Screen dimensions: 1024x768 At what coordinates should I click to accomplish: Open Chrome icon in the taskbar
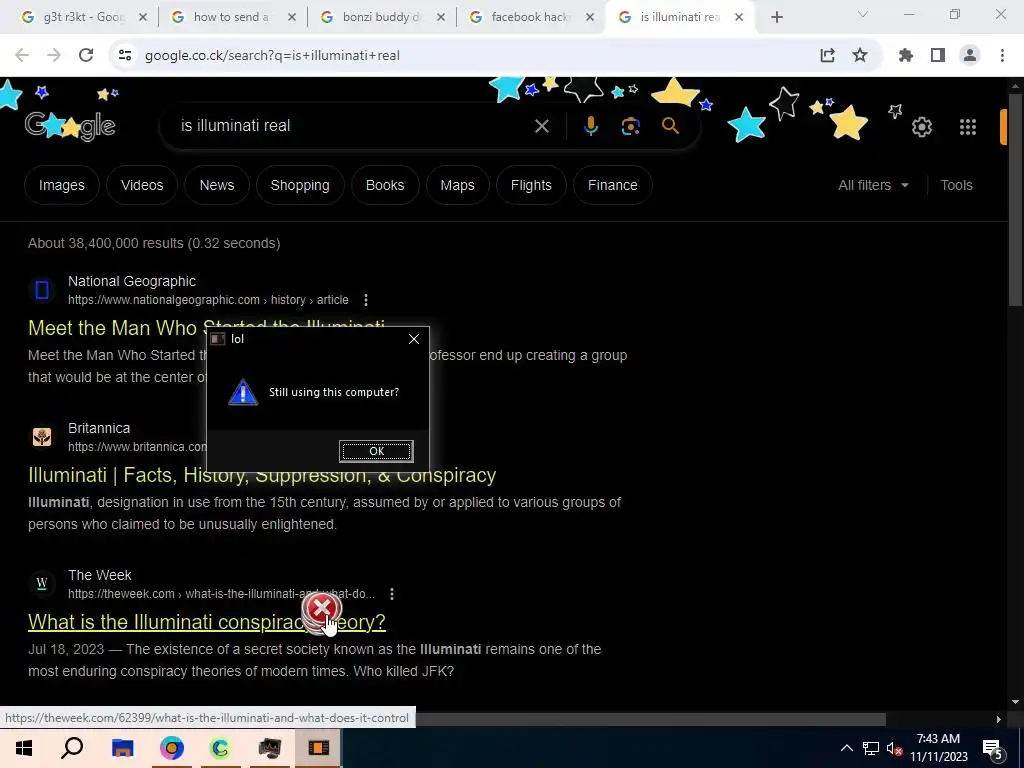point(172,748)
